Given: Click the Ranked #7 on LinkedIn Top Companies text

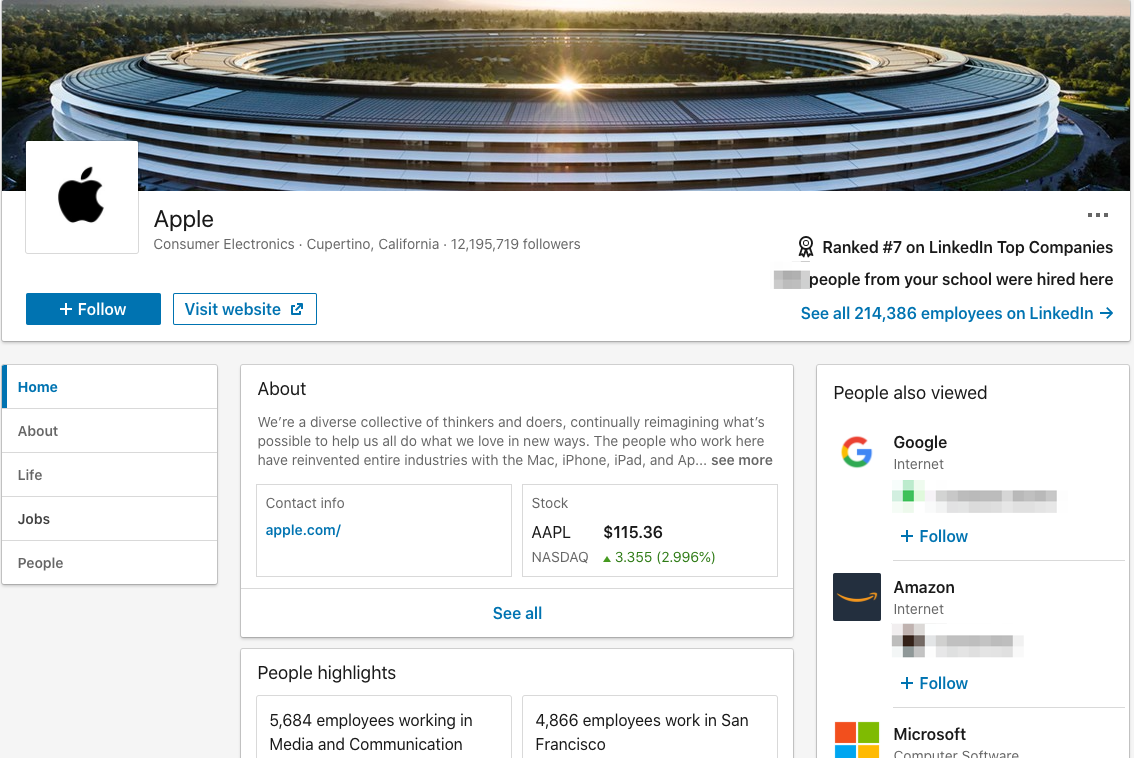Looking at the screenshot, I should tap(968, 247).
